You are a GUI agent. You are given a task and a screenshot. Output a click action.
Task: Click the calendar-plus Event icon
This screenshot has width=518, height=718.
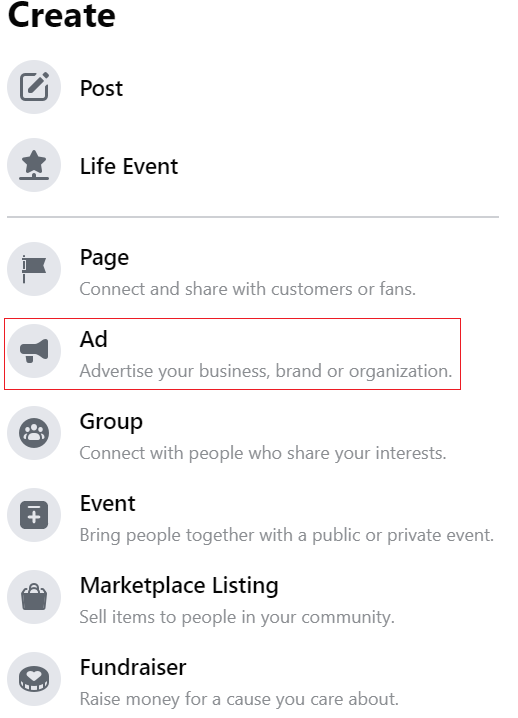tap(34, 515)
